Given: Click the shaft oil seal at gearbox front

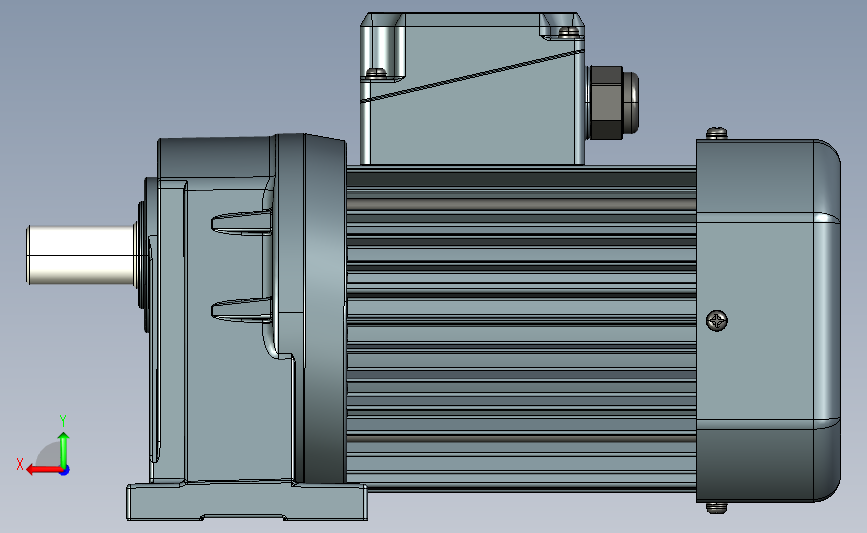Looking at the screenshot, I should [142, 255].
